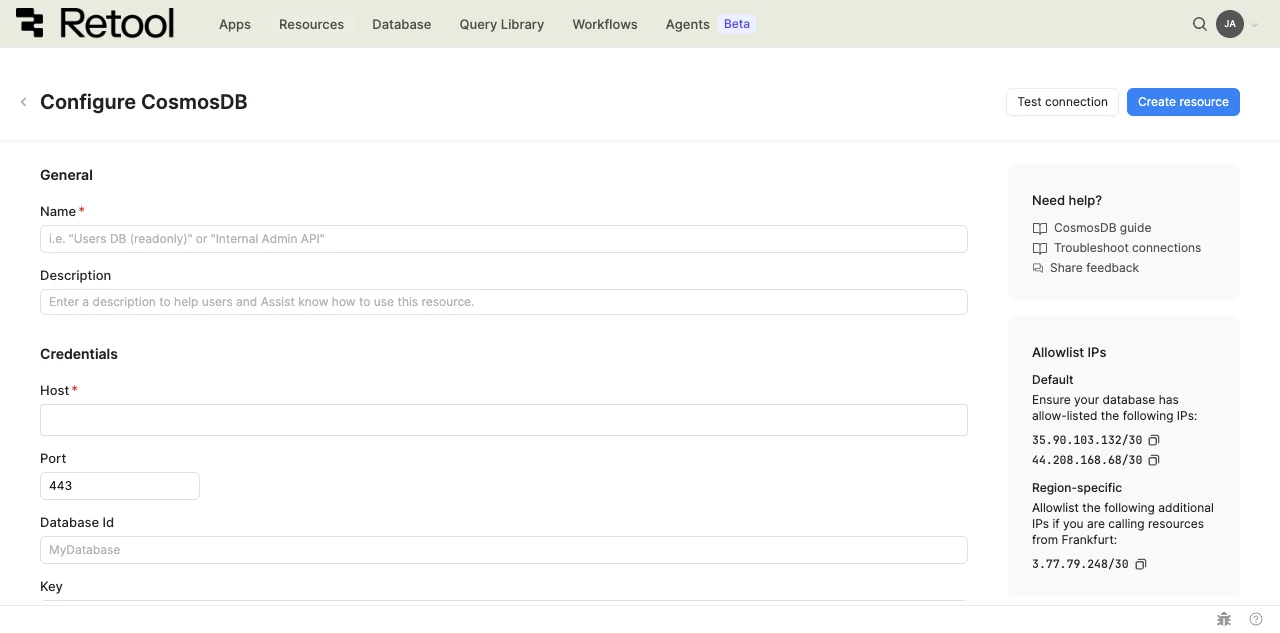1280x633 pixels.
Task: Open the help question mark icon
Action: pyautogui.click(x=1256, y=619)
